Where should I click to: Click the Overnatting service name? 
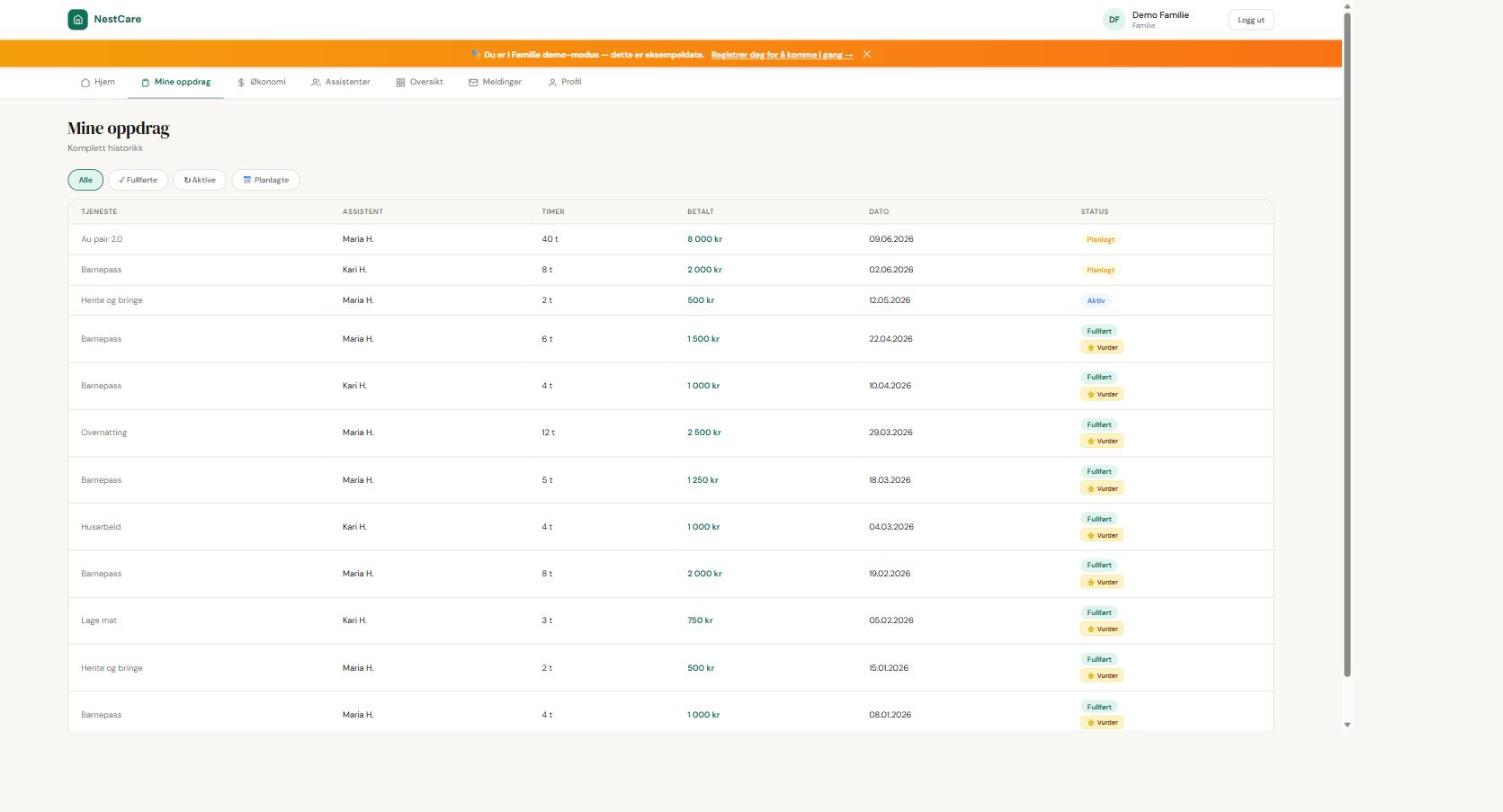tap(104, 433)
